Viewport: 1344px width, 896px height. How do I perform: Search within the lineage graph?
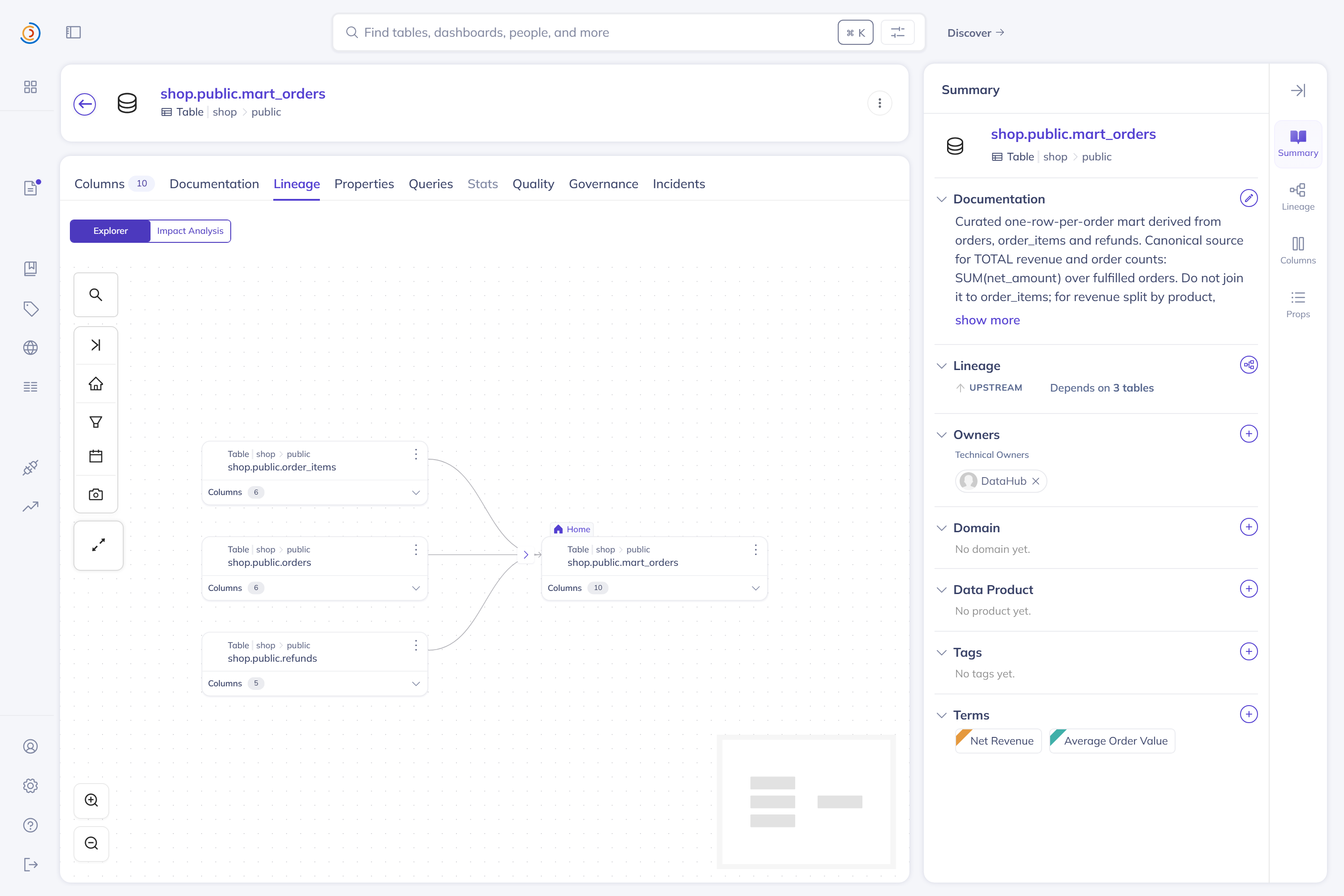click(x=96, y=295)
